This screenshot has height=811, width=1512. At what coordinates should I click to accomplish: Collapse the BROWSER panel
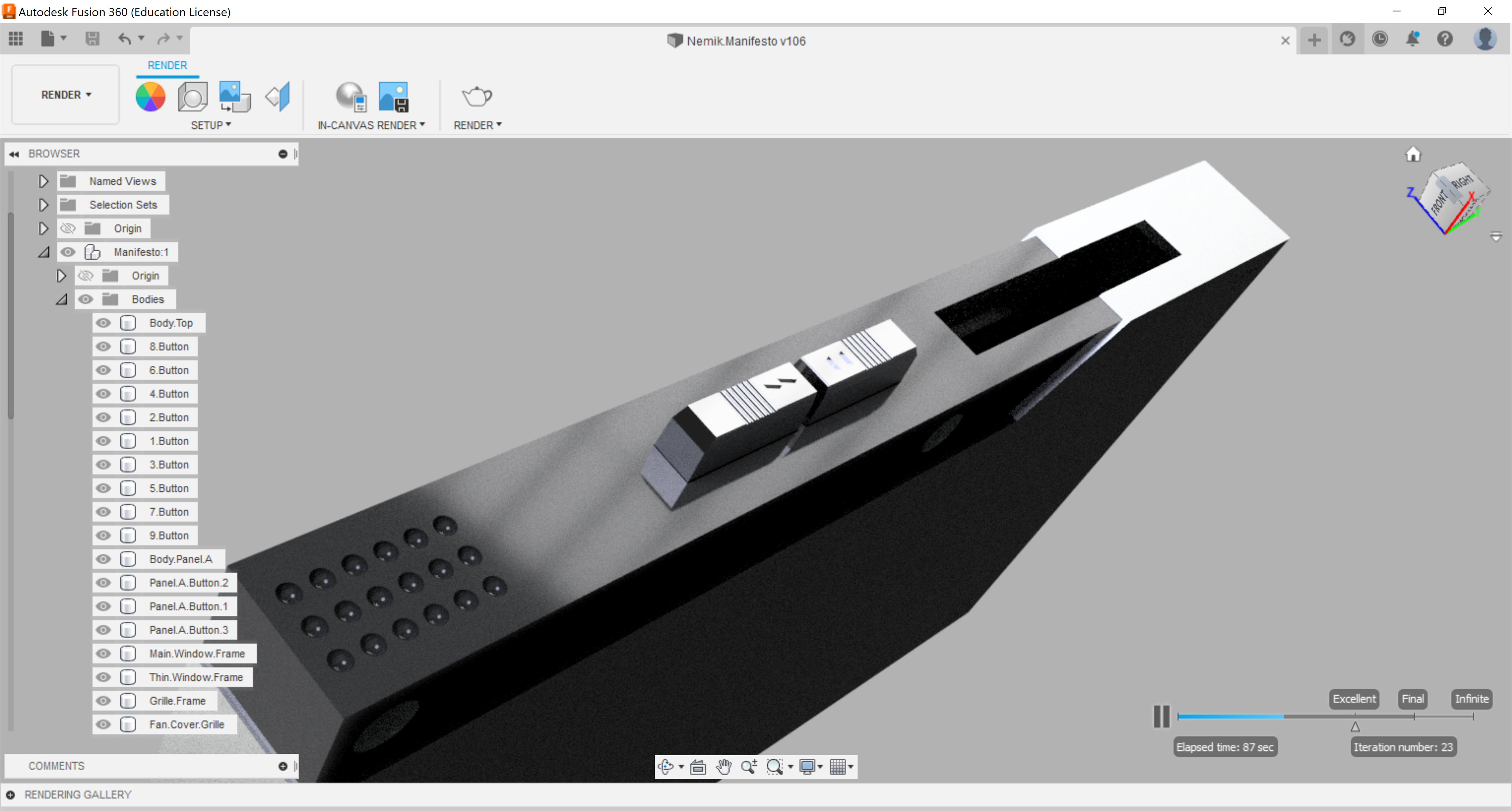click(x=14, y=154)
